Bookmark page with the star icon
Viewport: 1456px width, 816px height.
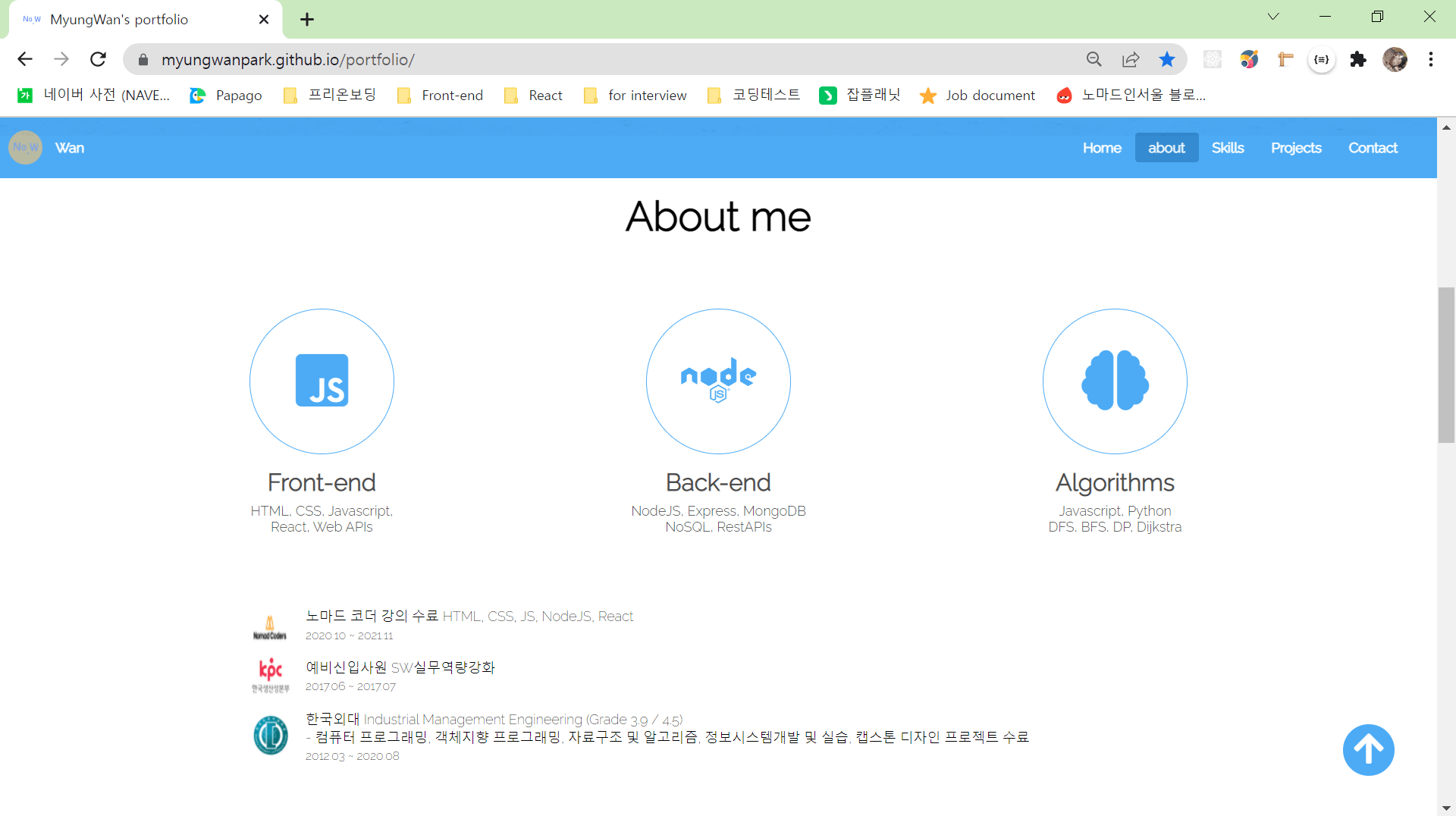(1166, 59)
